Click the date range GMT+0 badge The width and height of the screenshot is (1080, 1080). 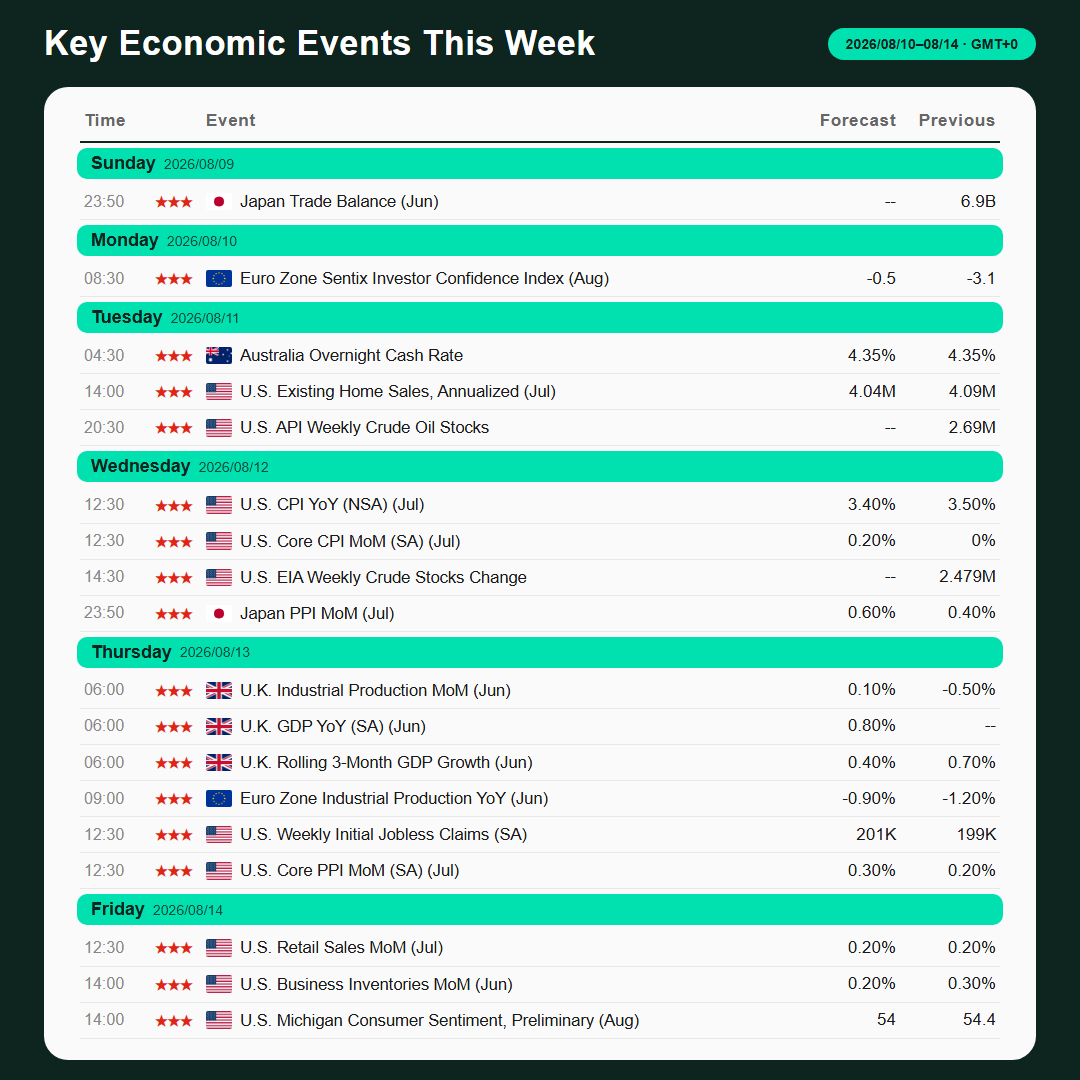click(931, 44)
